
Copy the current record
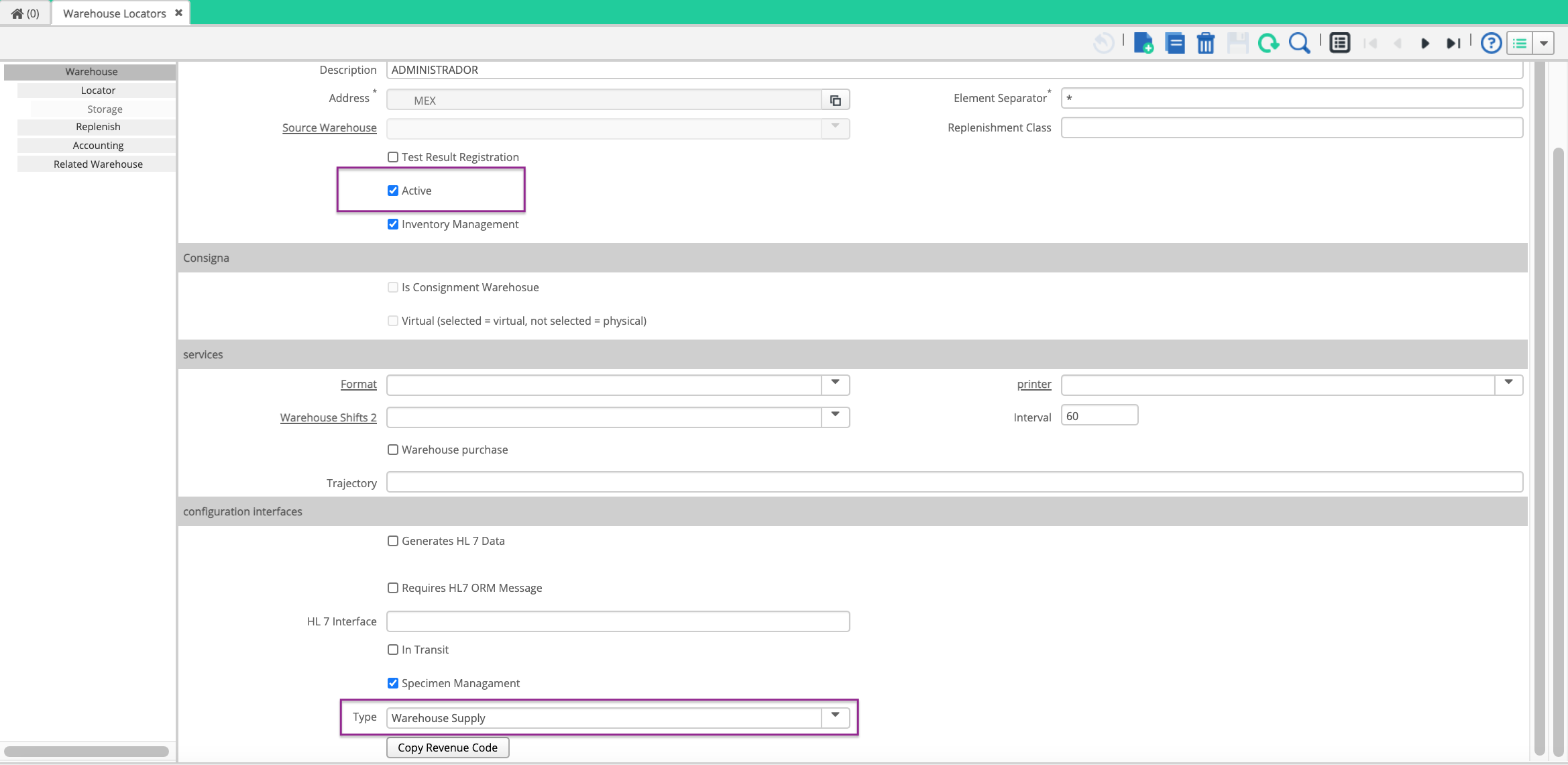point(1174,42)
